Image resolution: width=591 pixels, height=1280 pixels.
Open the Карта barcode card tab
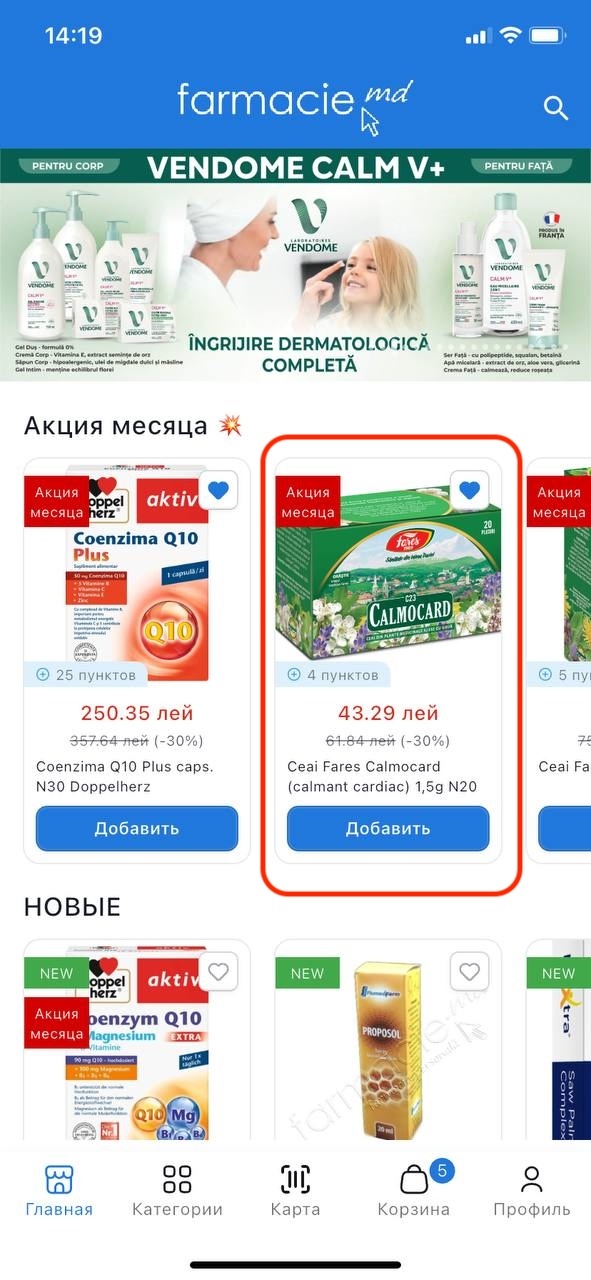coord(295,1190)
